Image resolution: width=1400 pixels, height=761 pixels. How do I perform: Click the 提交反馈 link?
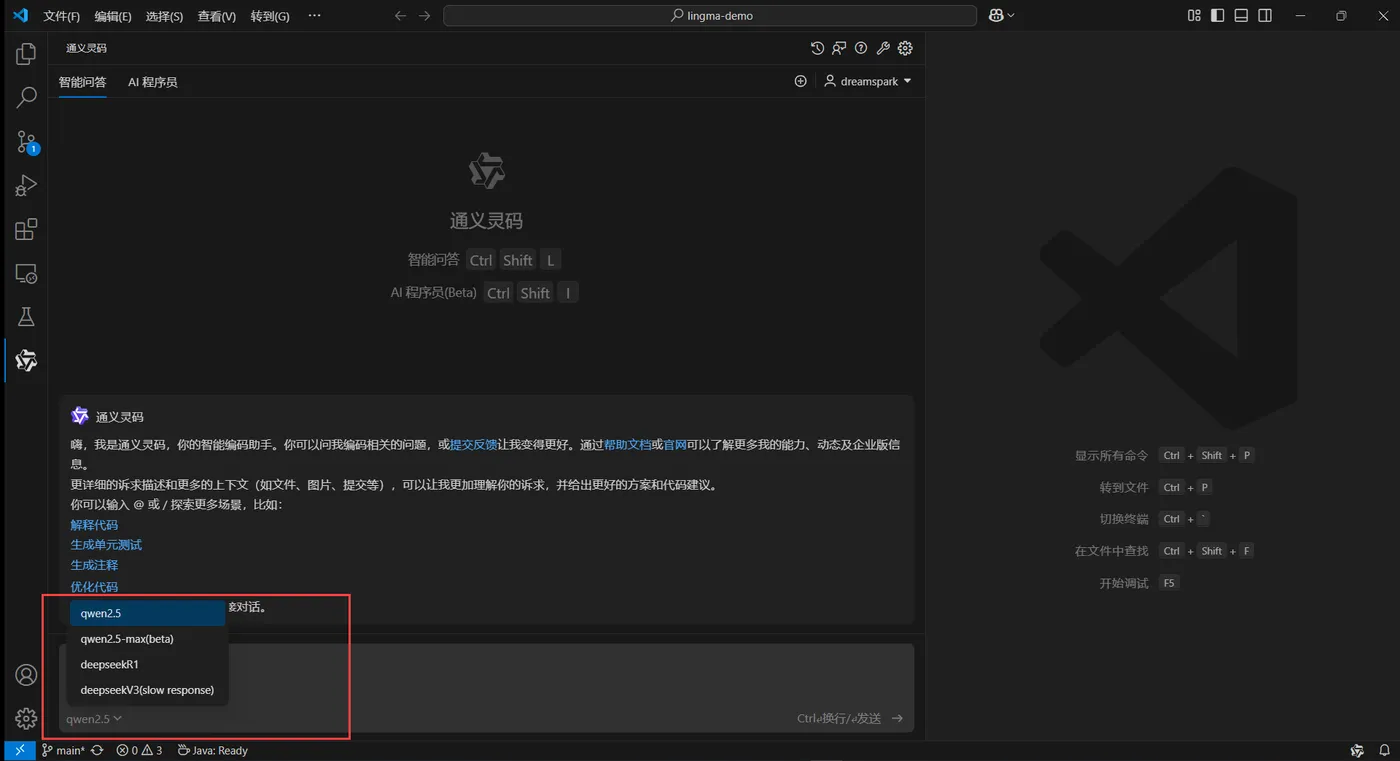(474, 444)
